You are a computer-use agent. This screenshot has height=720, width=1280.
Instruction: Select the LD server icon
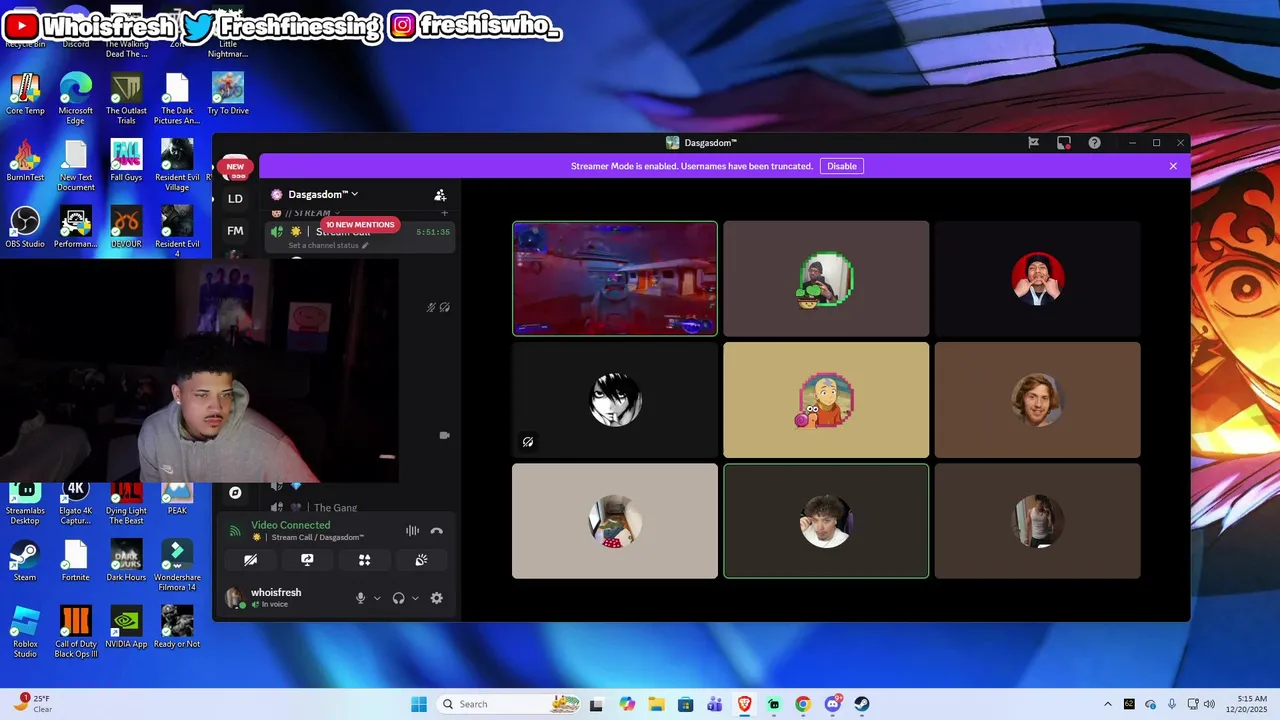(235, 199)
